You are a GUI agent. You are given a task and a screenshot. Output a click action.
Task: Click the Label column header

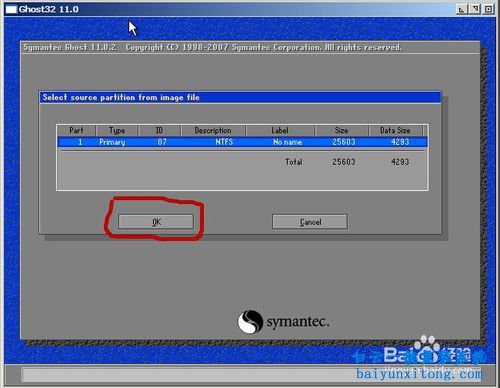280,130
